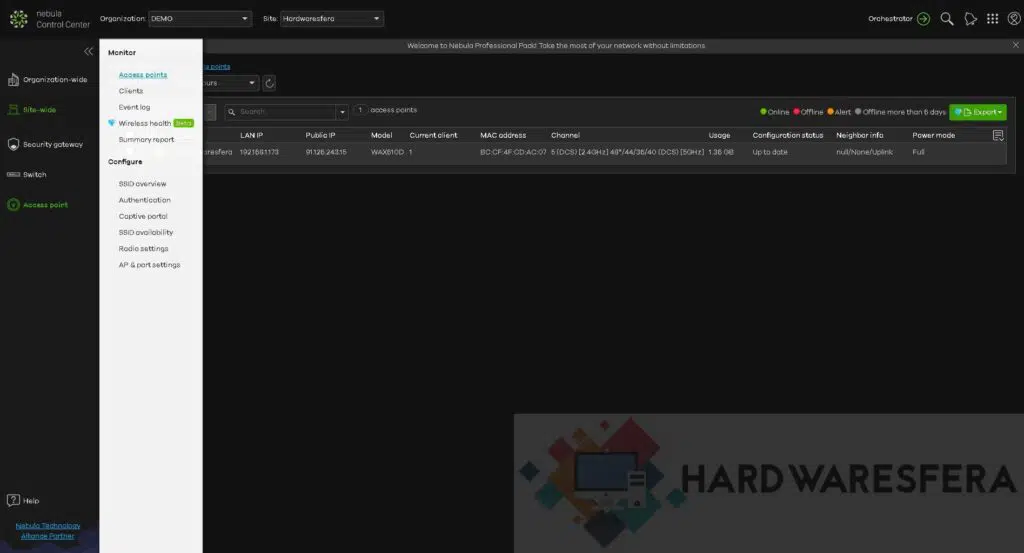This screenshot has width=1024, height=553.
Task: Follow Nebula Technology Alliance Partner link
Action: (48, 531)
